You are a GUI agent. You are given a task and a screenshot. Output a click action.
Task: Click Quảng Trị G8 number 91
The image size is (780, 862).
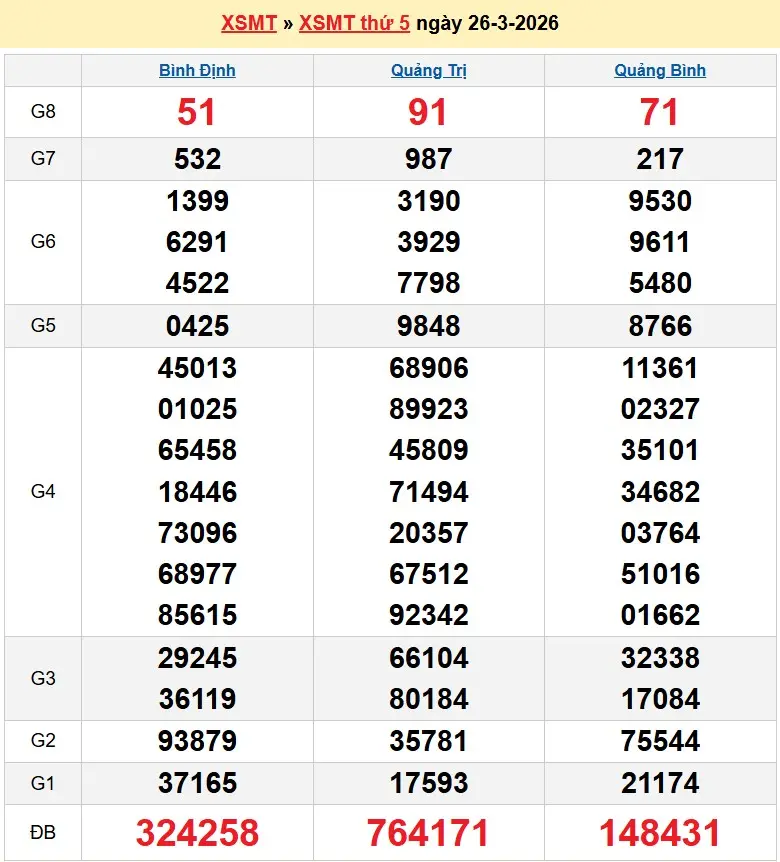point(428,112)
